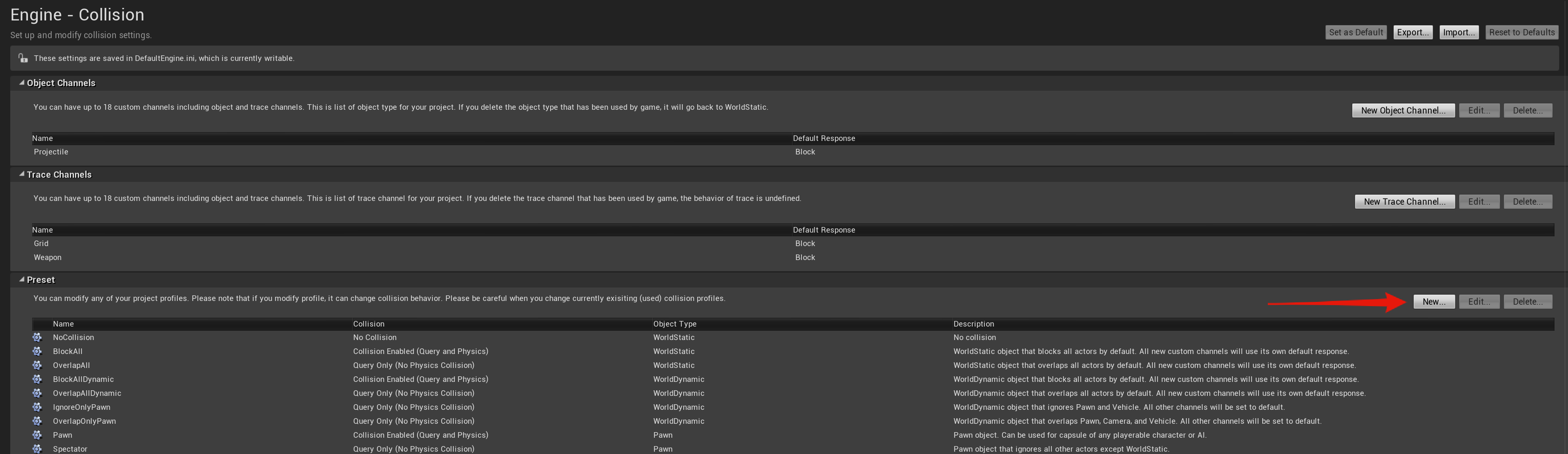The width and height of the screenshot is (1568, 454).
Task: Create a new collision preset with New
Action: pos(1433,302)
